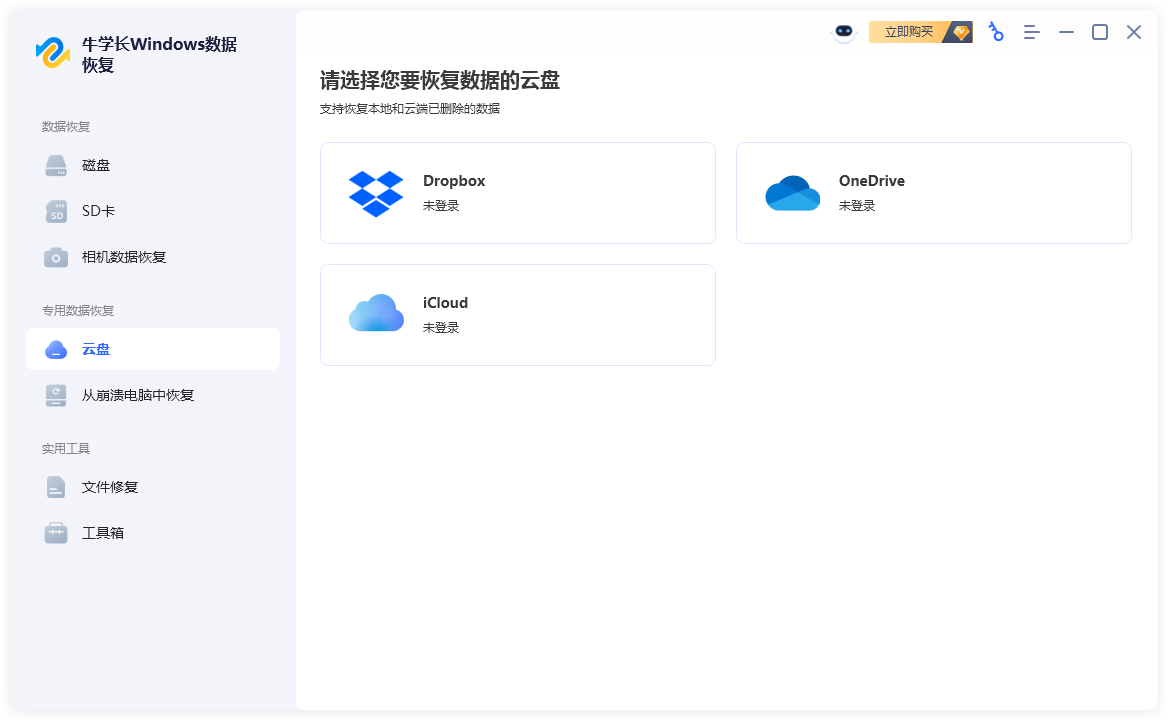Click the Dropbox logo icon
The height and width of the screenshot is (721, 1169).
point(376,193)
